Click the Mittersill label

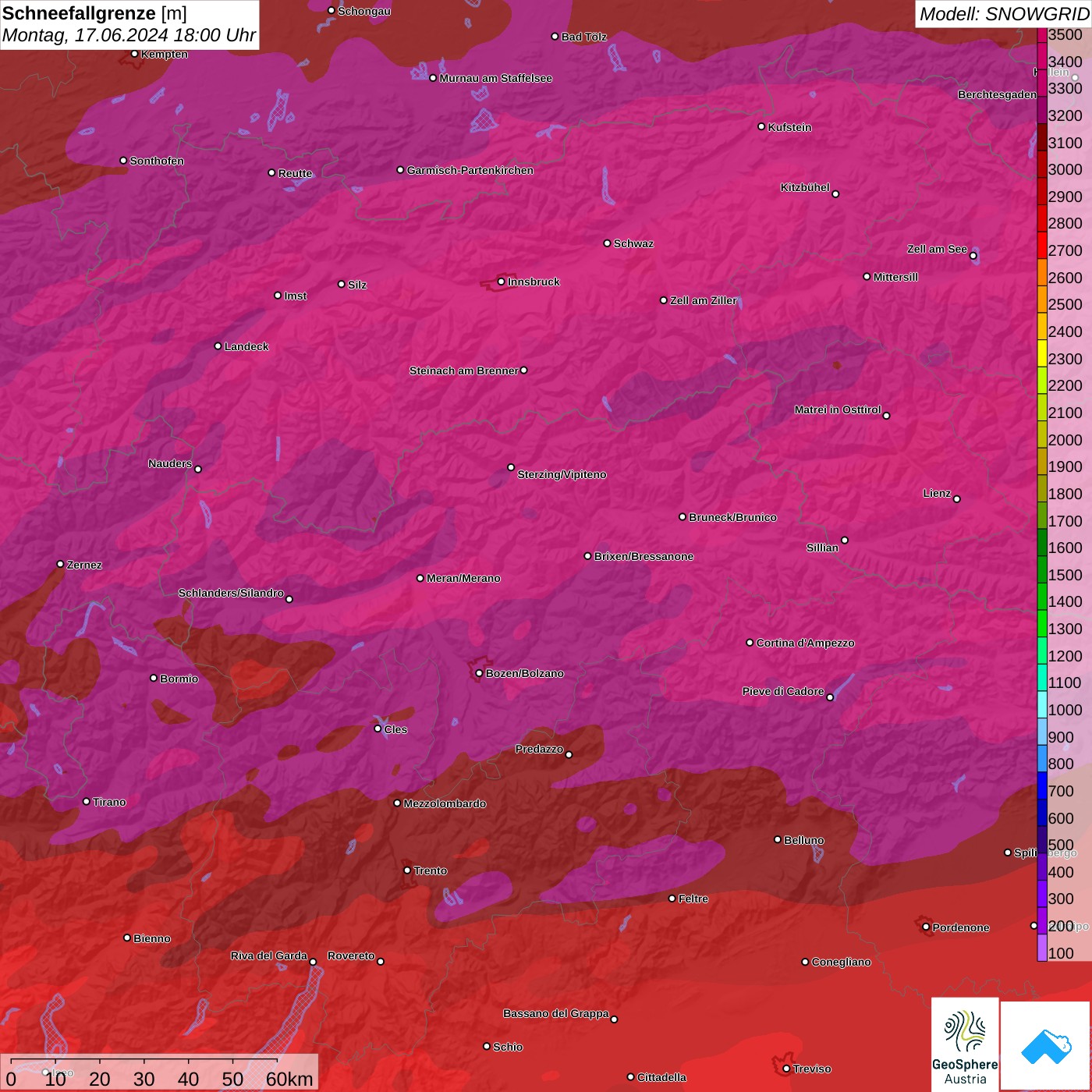point(895,277)
